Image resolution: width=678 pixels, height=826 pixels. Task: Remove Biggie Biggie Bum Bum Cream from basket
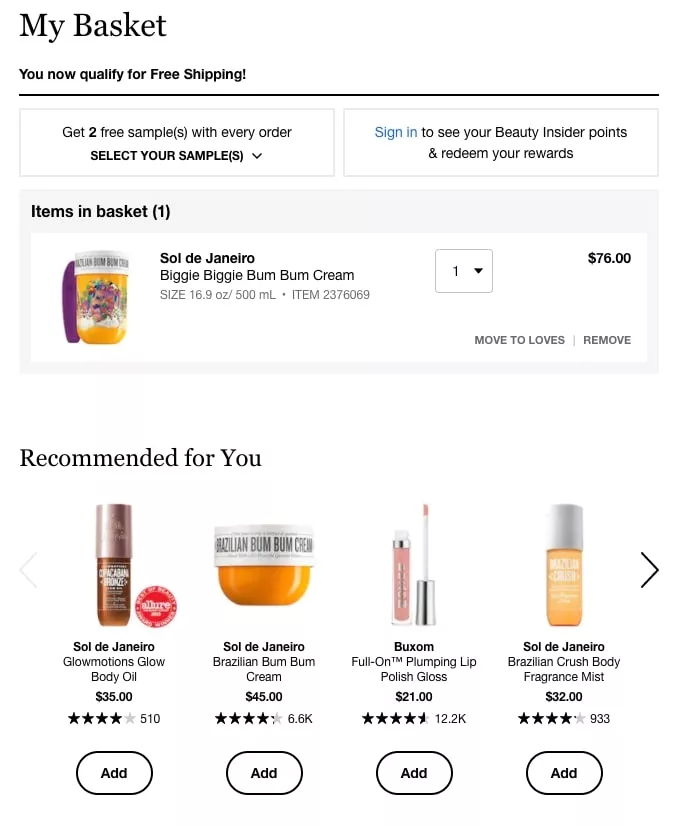(x=607, y=340)
